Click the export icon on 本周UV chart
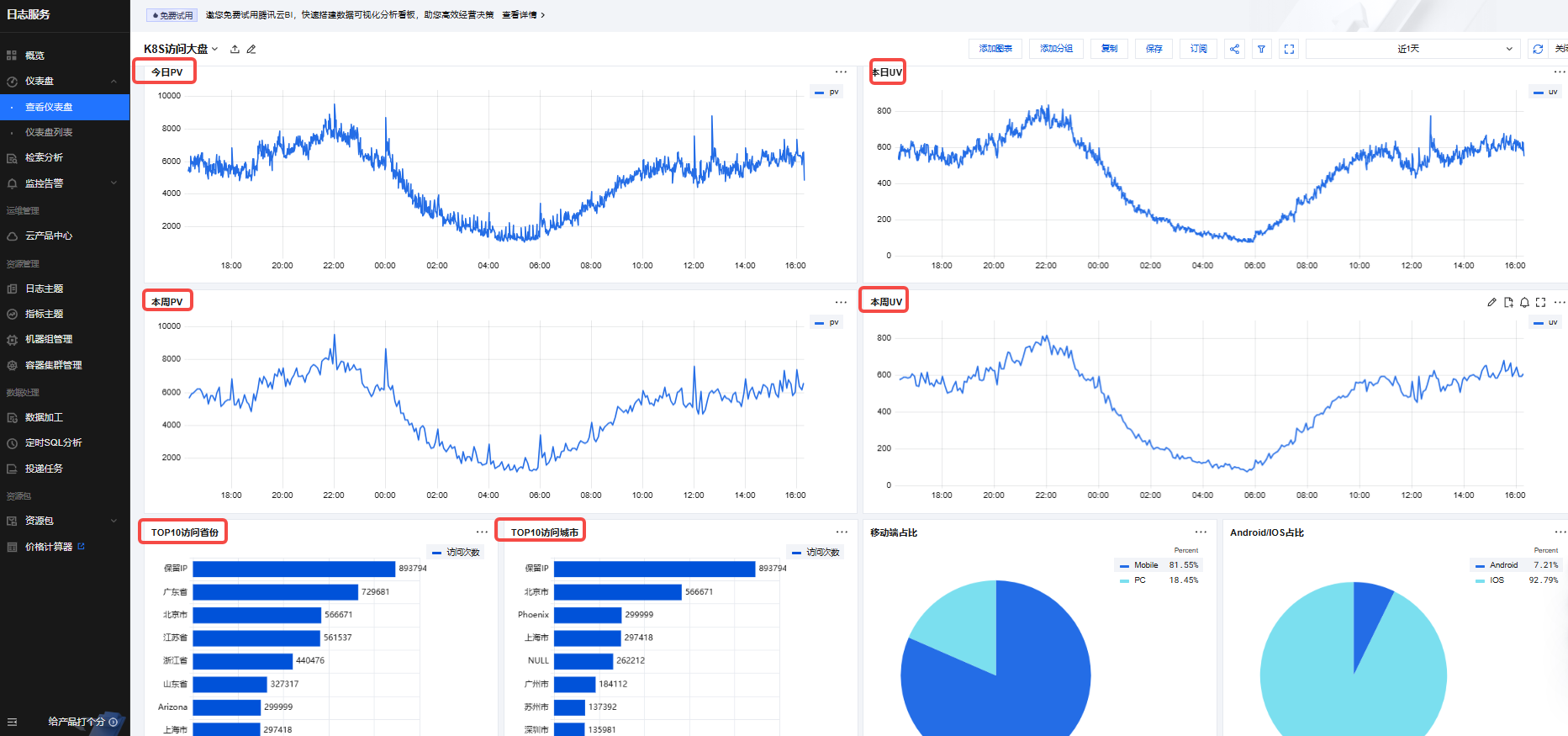 [x=1508, y=302]
